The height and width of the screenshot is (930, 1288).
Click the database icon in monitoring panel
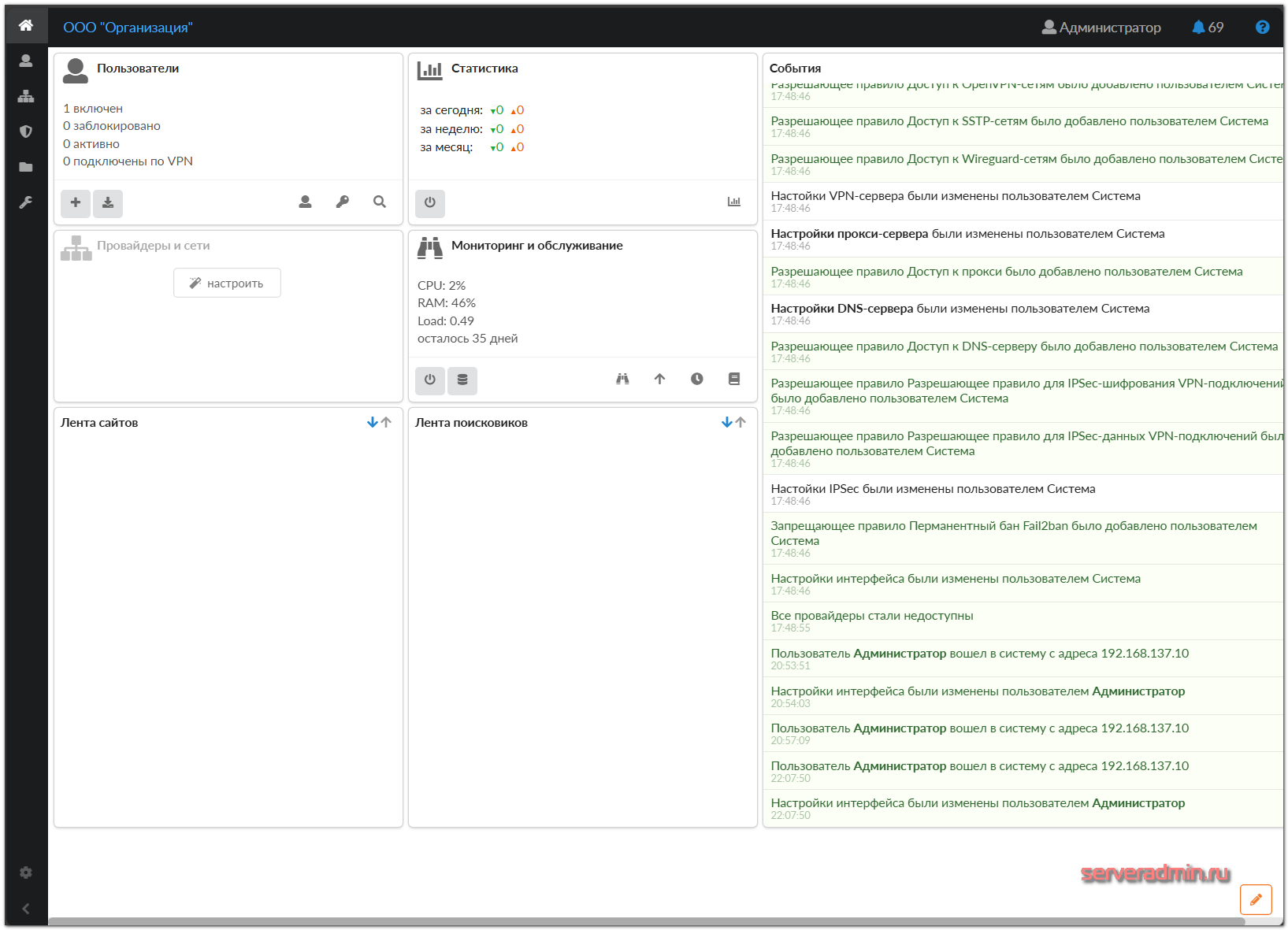462,380
